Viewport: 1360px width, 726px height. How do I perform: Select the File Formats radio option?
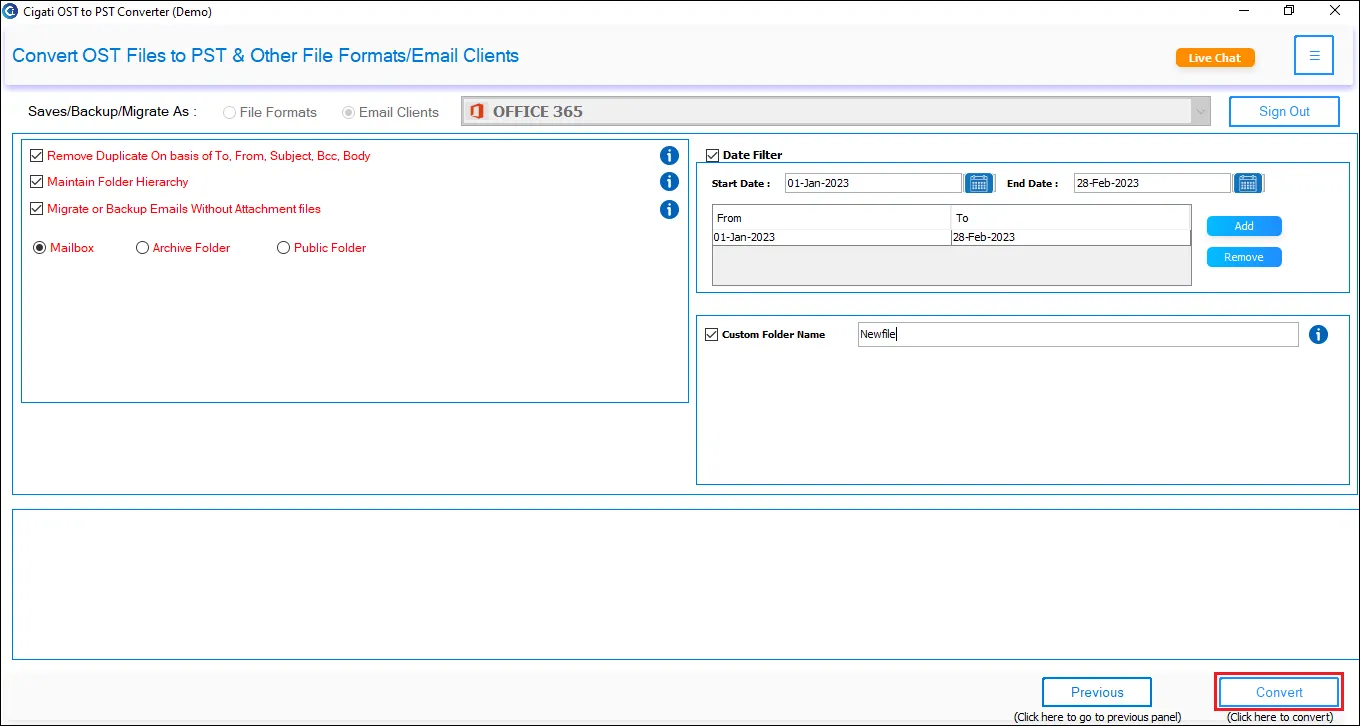coord(230,112)
